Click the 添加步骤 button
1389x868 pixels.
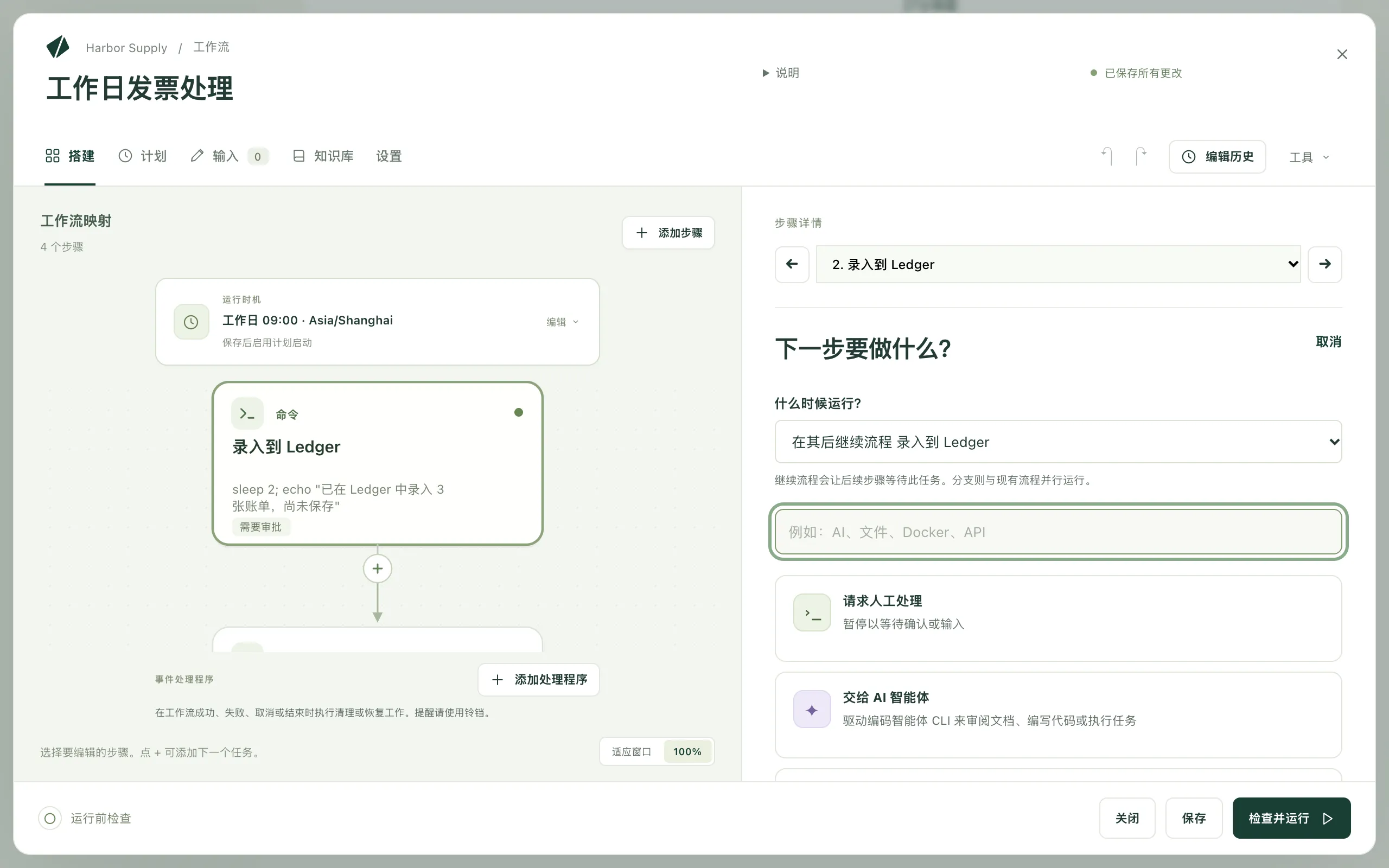pyautogui.click(x=668, y=233)
